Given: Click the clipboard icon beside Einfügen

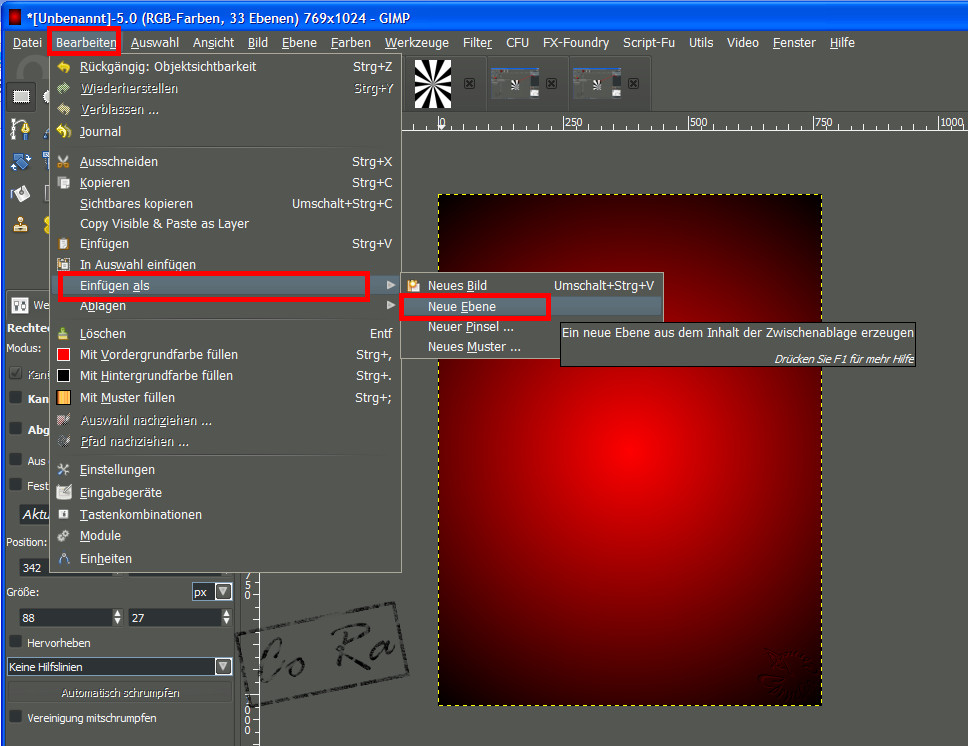Looking at the screenshot, I should tap(64, 244).
